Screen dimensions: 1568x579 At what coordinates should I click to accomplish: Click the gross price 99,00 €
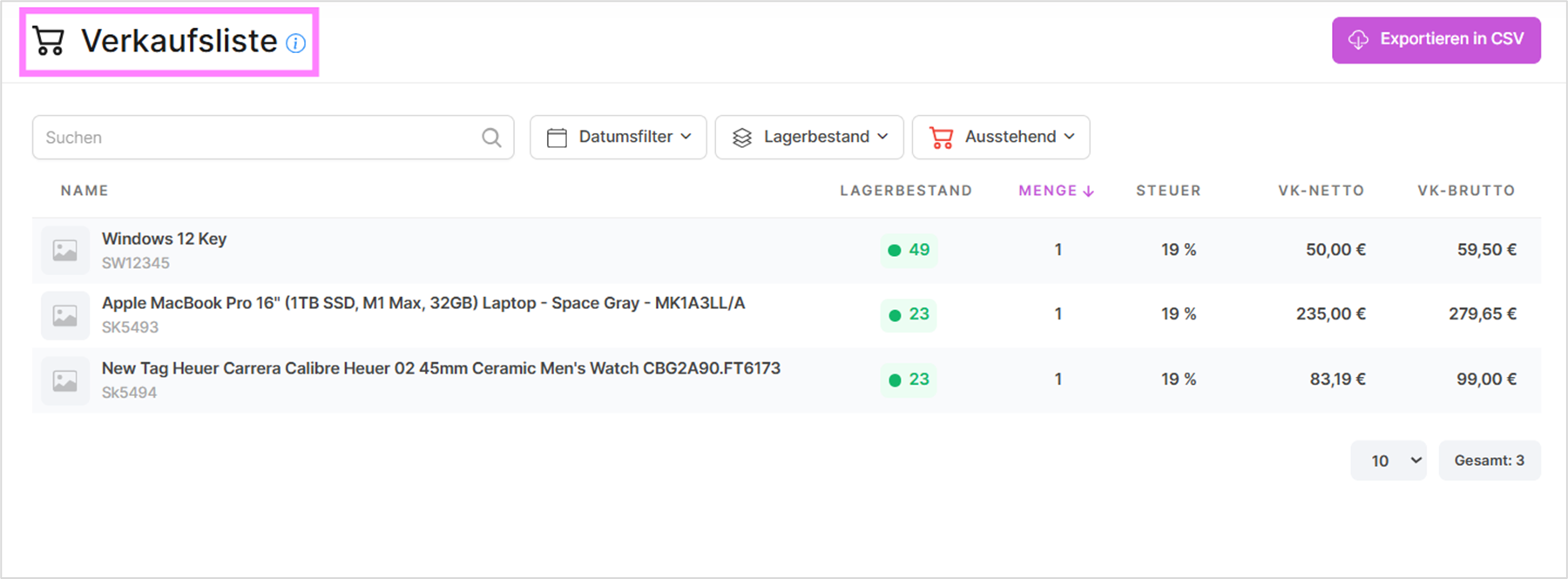coord(1486,380)
